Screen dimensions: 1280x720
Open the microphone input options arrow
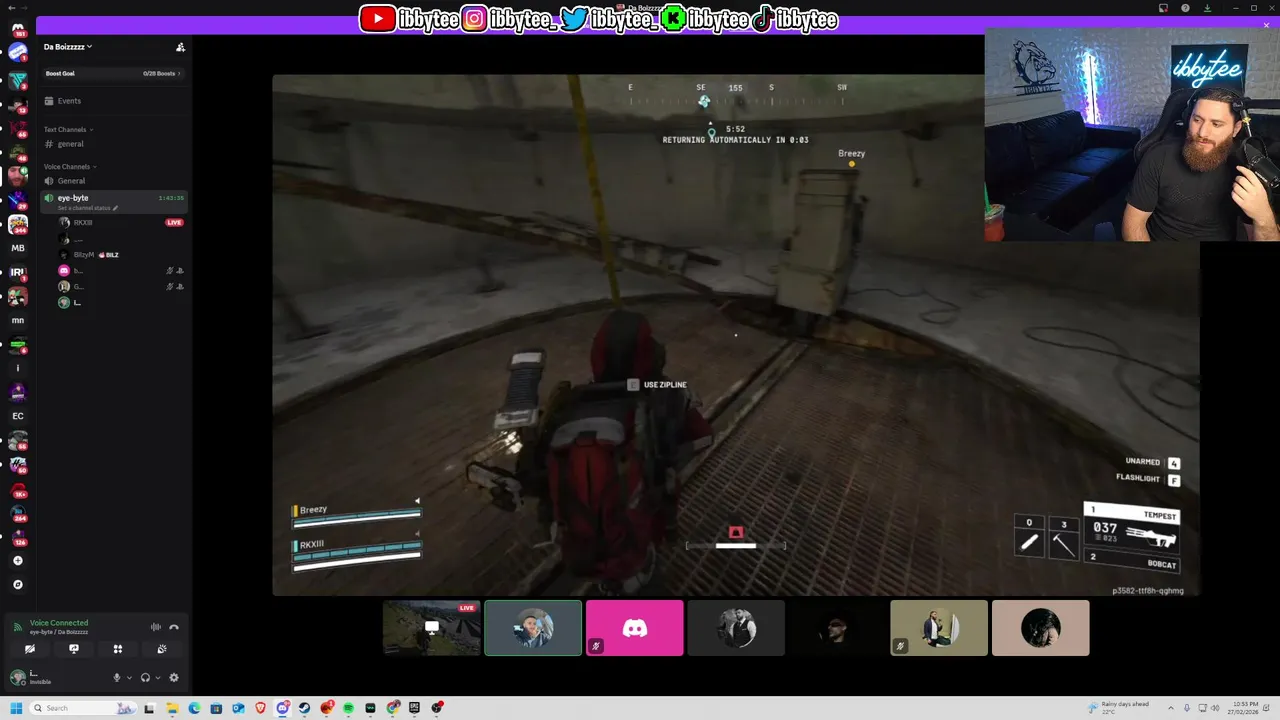coord(129,678)
